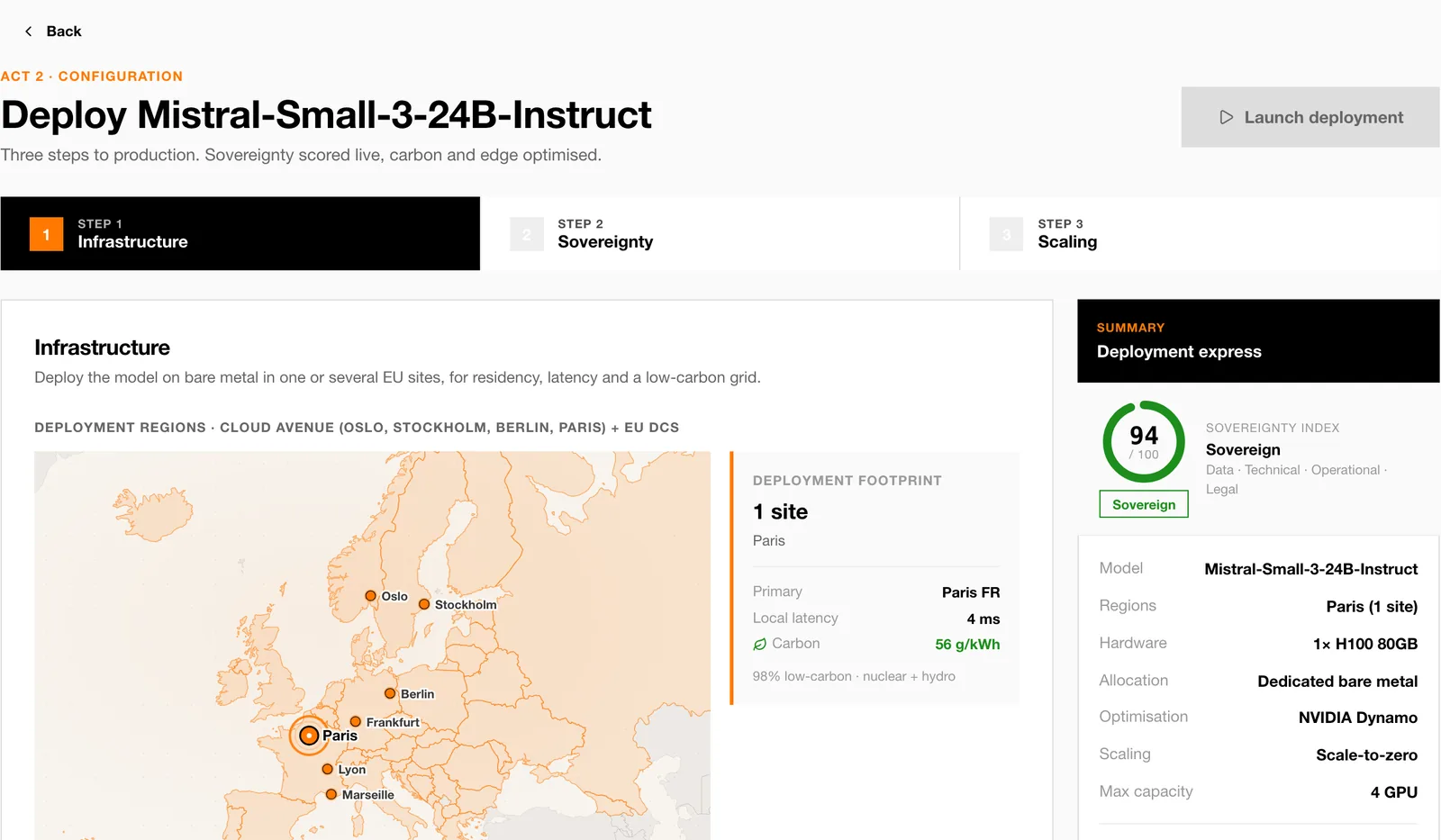Select the Oslo site marker on the map
This screenshot has width=1441, height=840.
click(370, 596)
